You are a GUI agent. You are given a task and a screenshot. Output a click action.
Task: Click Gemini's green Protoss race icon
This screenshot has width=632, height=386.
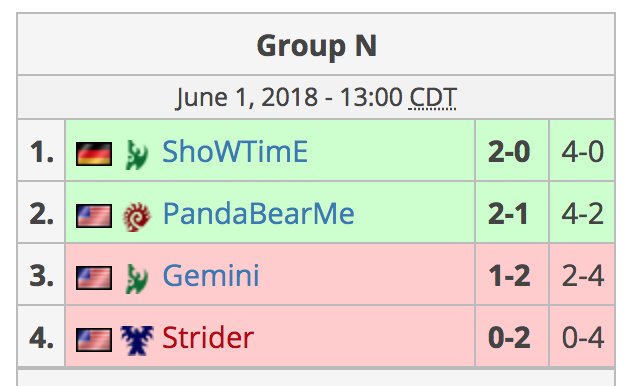click(x=137, y=278)
